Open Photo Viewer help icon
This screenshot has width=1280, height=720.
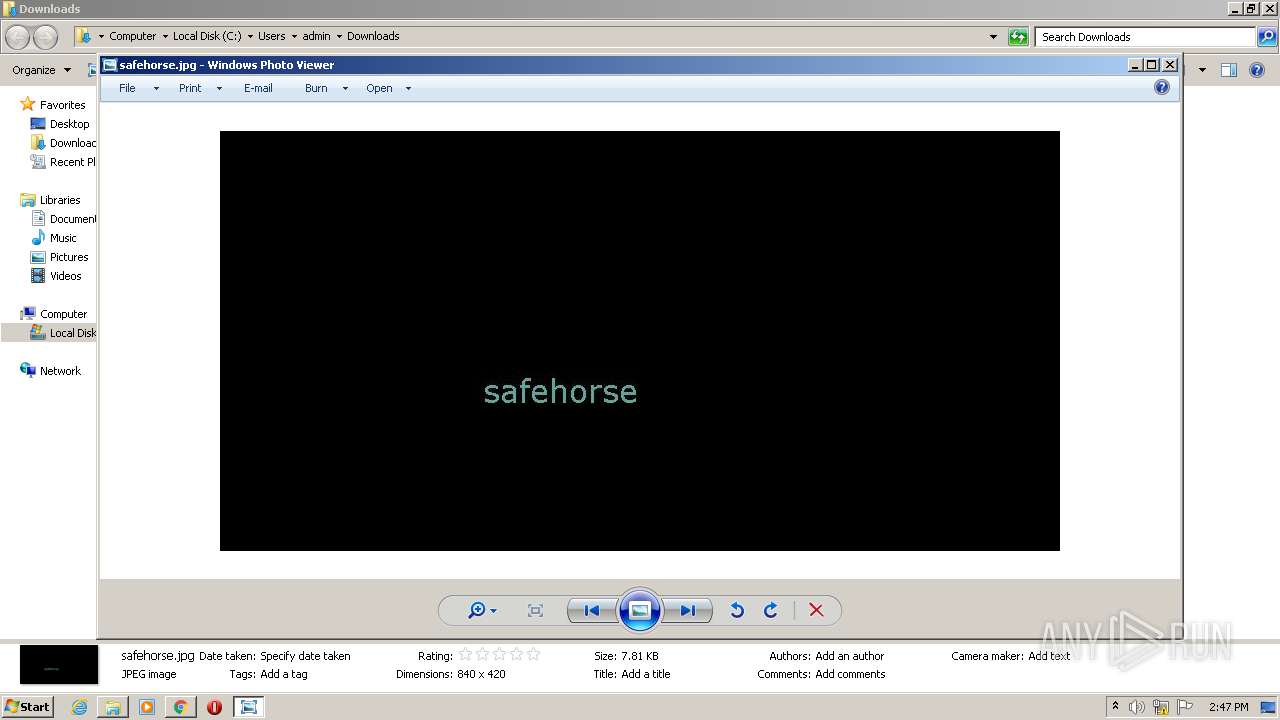[x=1162, y=88]
